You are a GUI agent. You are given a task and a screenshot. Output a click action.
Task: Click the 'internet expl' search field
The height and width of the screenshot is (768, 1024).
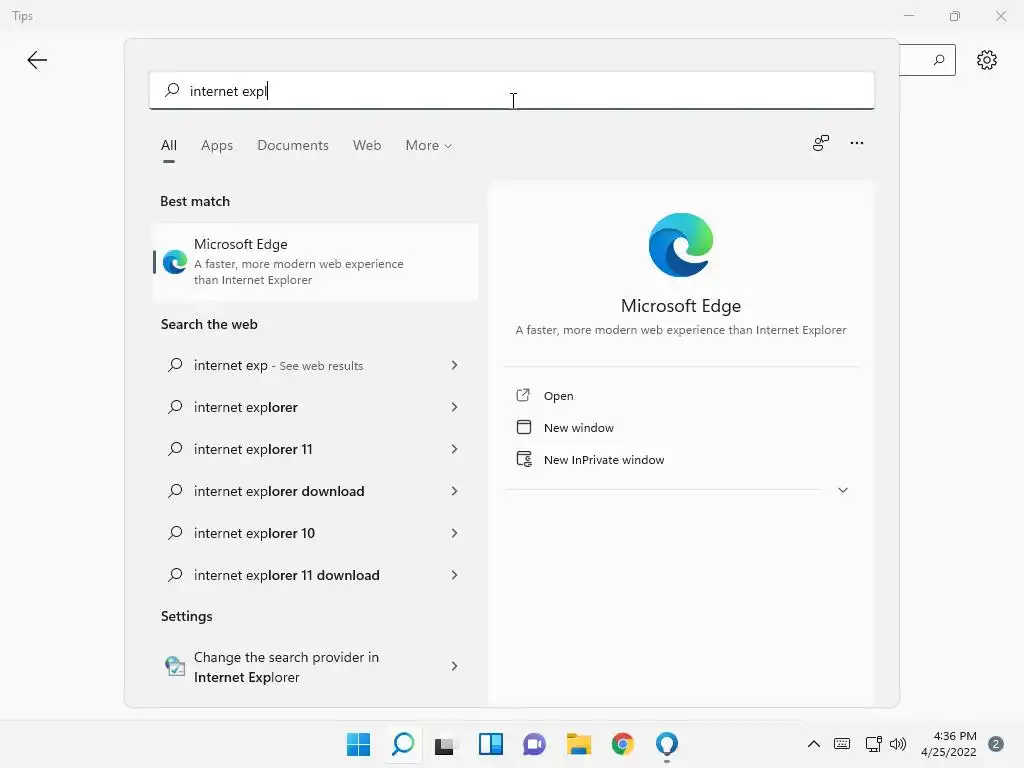[x=511, y=90]
